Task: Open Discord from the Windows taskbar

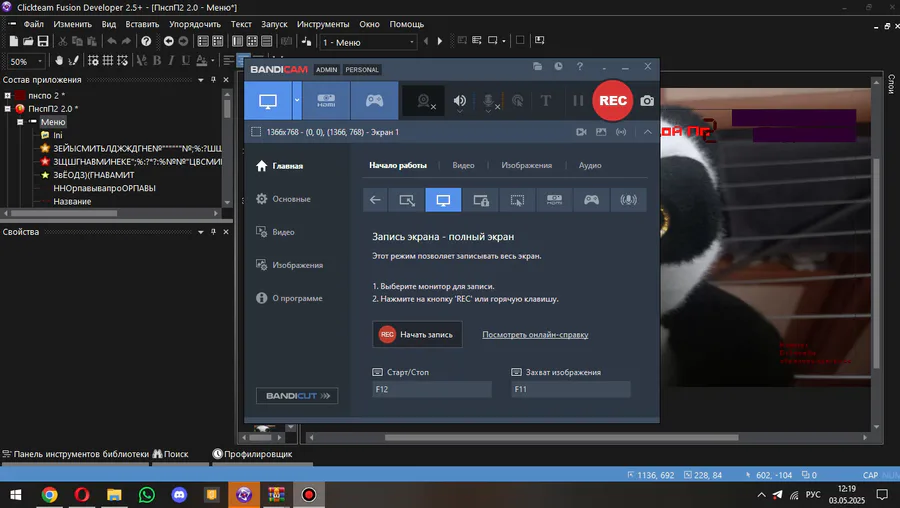Action: pyautogui.click(x=179, y=494)
